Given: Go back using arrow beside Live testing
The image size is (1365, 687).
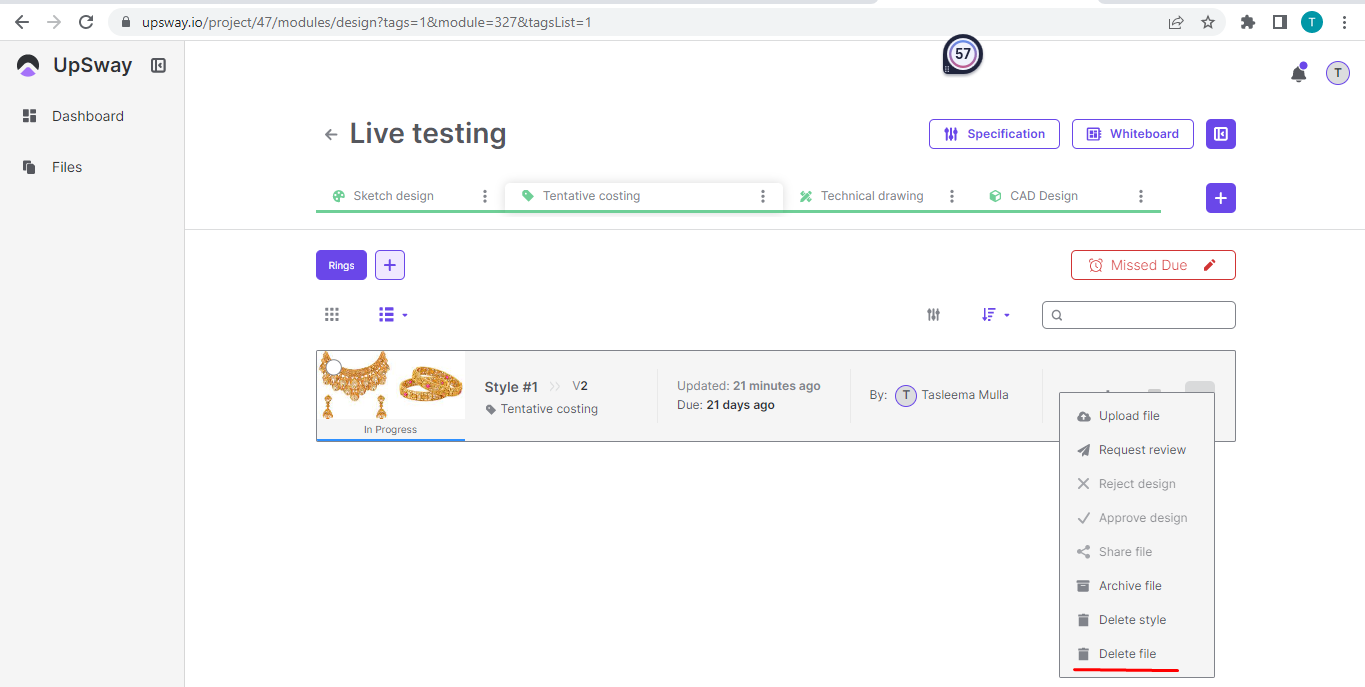Looking at the screenshot, I should [x=331, y=135].
